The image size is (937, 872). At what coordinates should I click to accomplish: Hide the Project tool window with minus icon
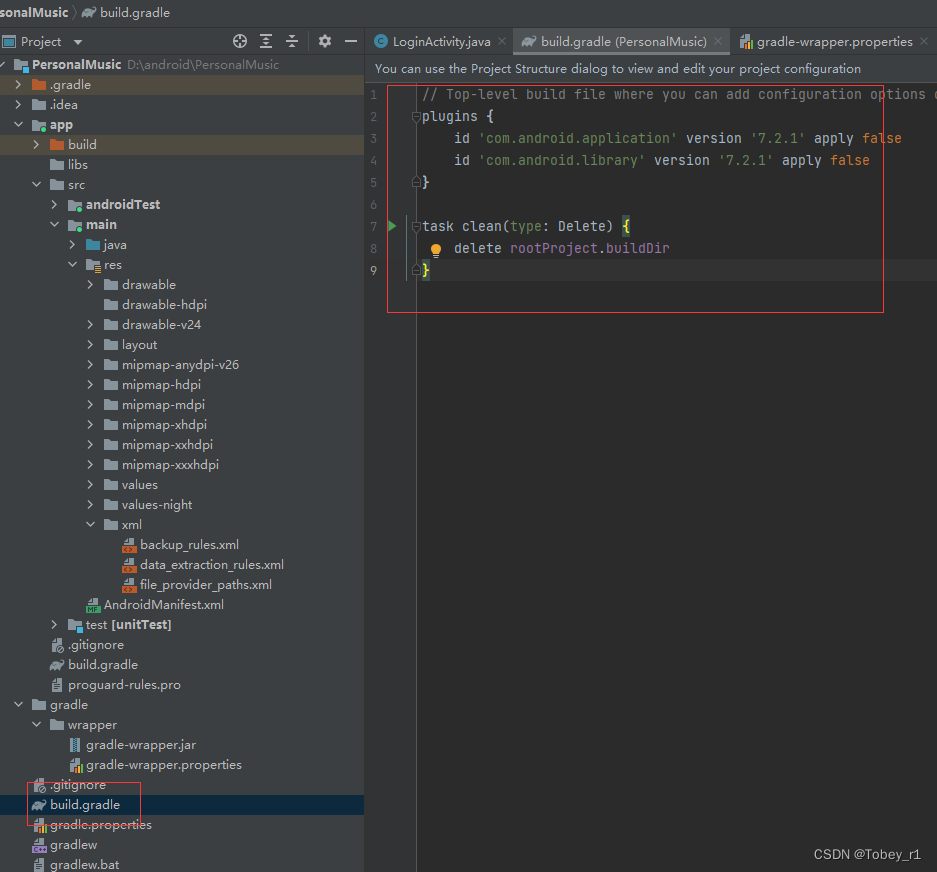pos(351,41)
